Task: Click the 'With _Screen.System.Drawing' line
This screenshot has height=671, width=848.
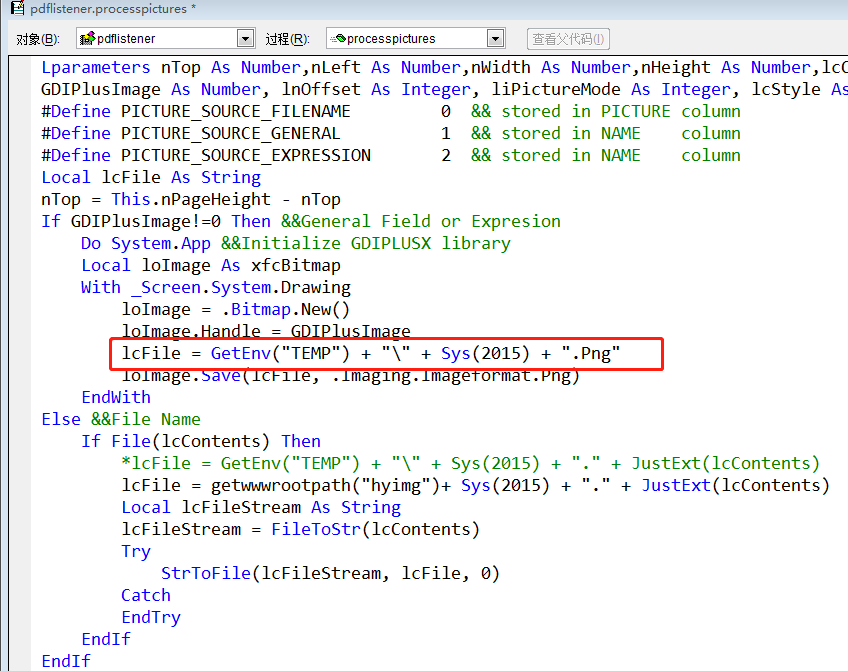Action: tap(216, 288)
